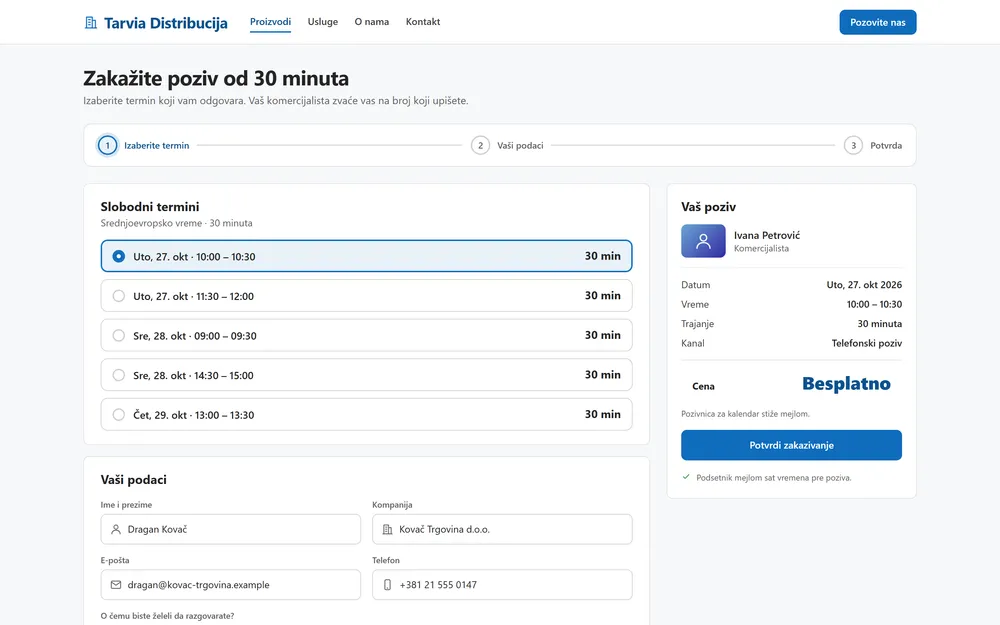Viewport: 1000px width, 625px height.
Task: Click the Slobodni termini heading
Action: click(150, 207)
